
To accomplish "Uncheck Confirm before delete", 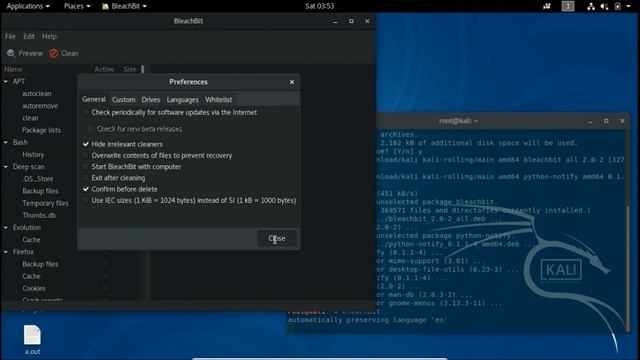I will (x=85, y=189).
